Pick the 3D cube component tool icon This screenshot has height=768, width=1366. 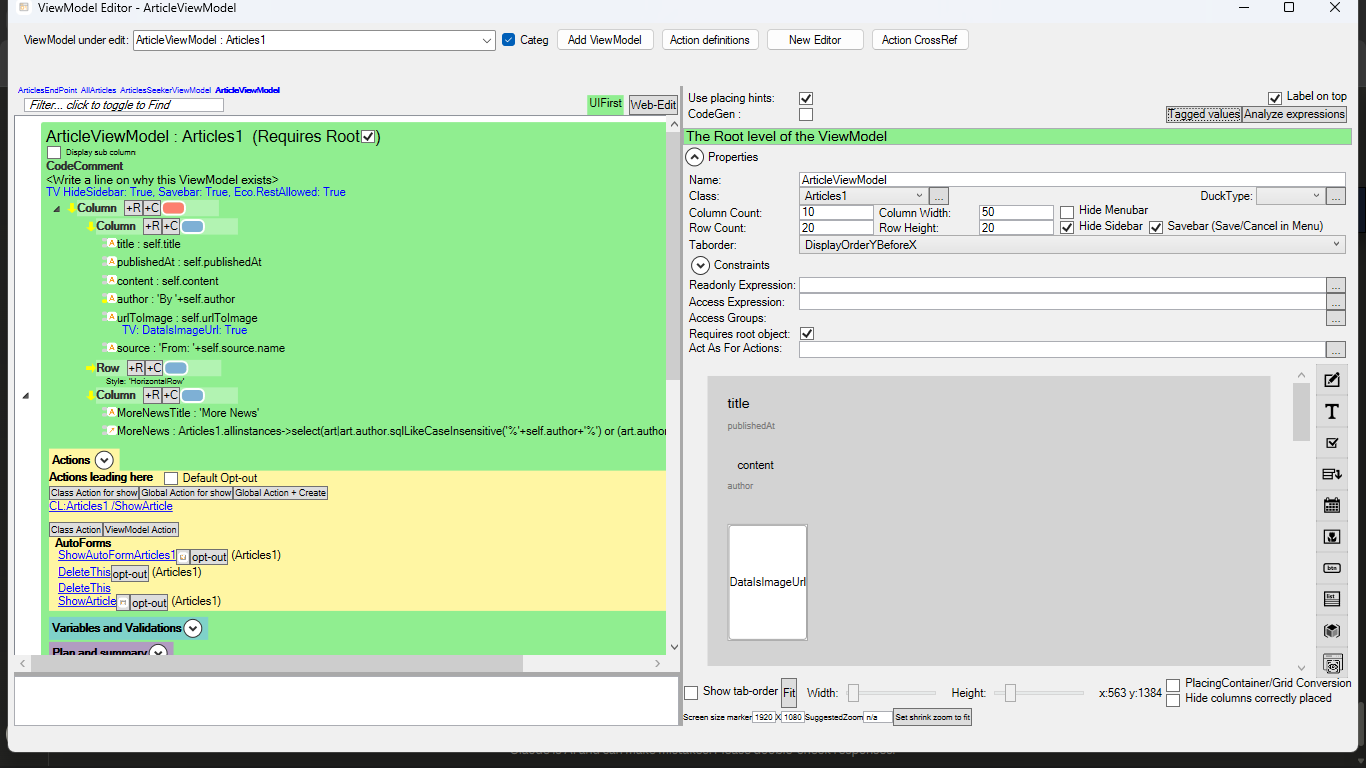[1332, 631]
